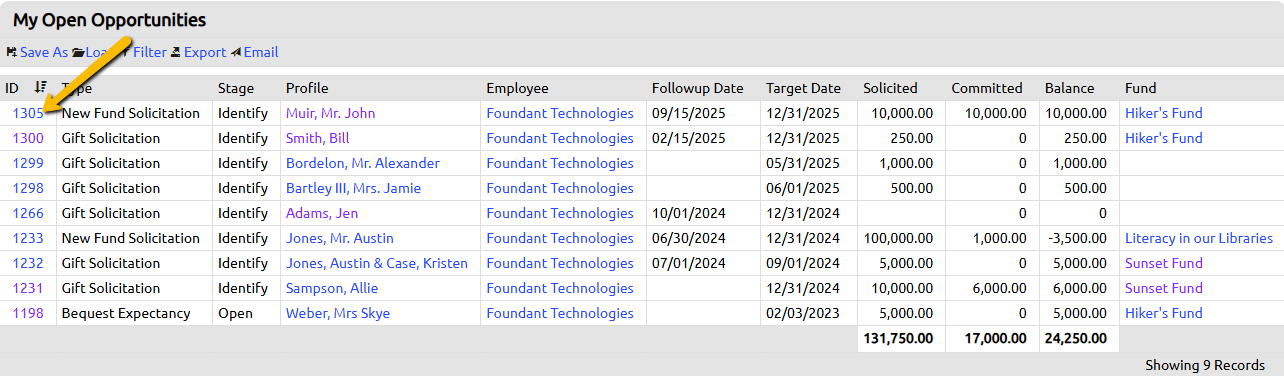1284x376 pixels.
Task: Open profile Adams, Jen
Action: [322, 213]
